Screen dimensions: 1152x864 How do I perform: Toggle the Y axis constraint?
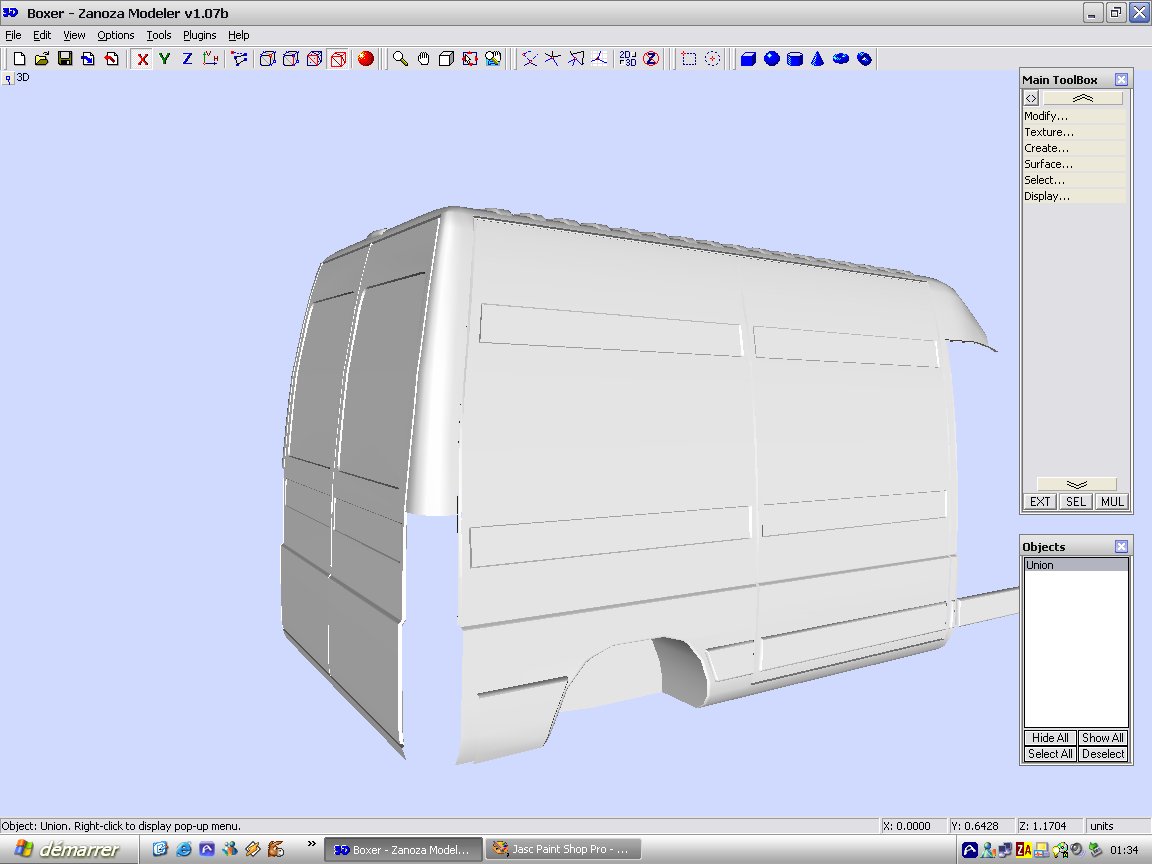coord(165,59)
